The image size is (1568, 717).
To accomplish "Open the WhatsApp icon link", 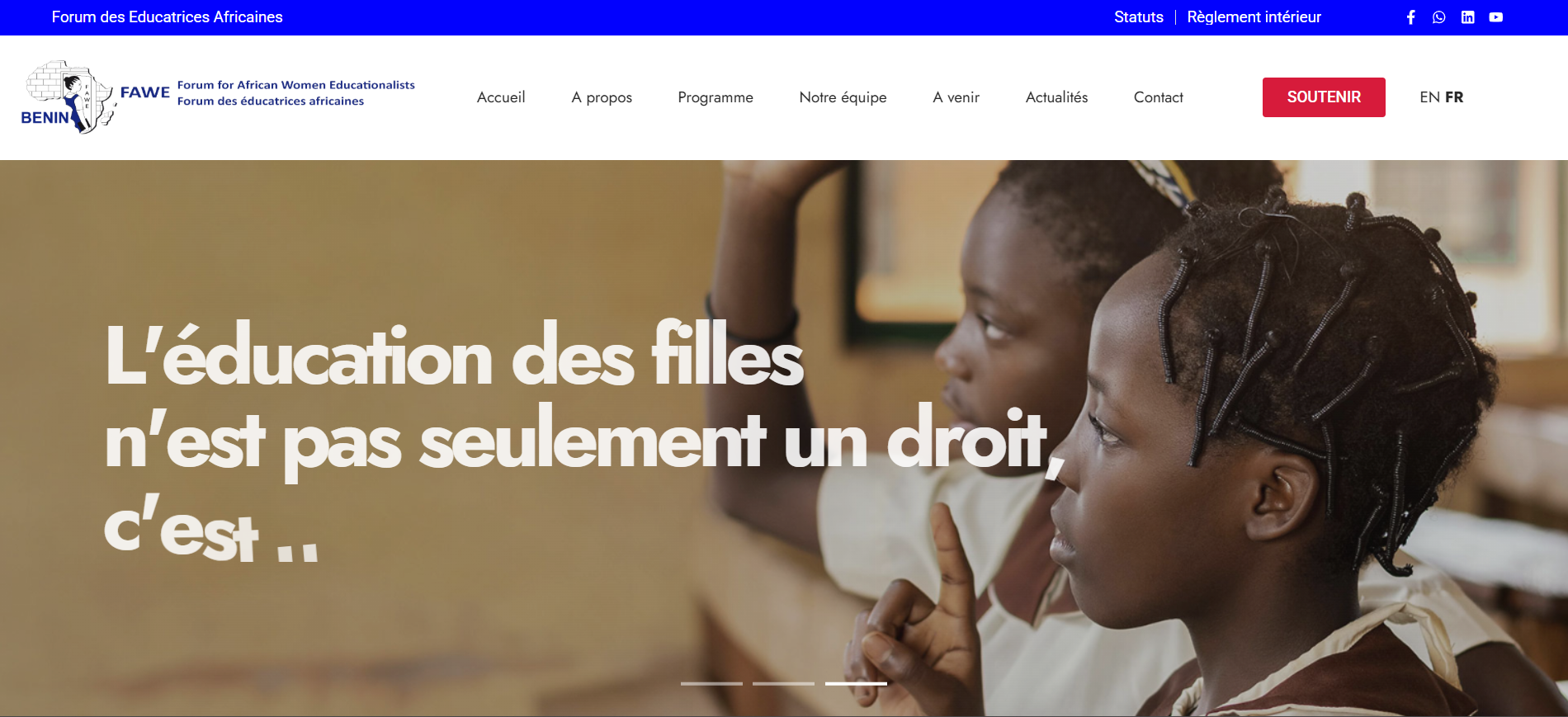I will click(x=1439, y=17).
